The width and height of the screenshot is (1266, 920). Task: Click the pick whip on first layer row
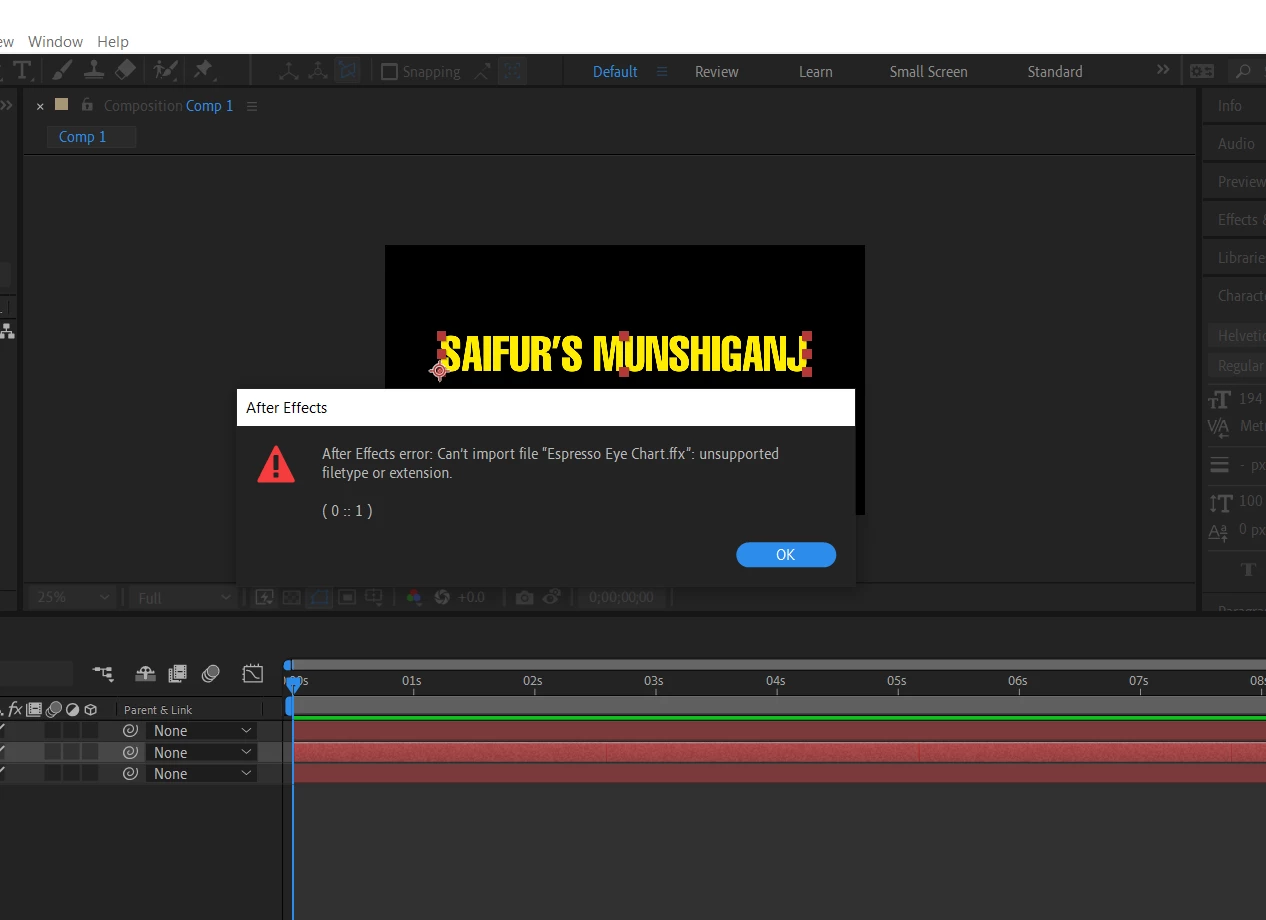click(x=130, y=731)
